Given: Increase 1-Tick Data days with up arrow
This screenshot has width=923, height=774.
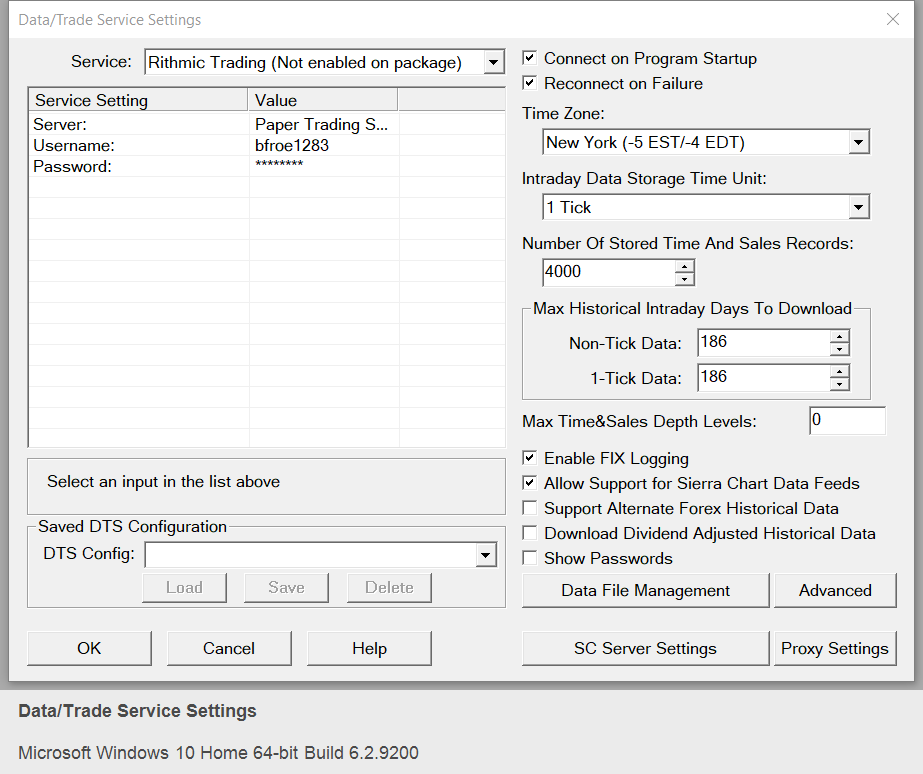Looking at the screenshot, I should [839, 371].
